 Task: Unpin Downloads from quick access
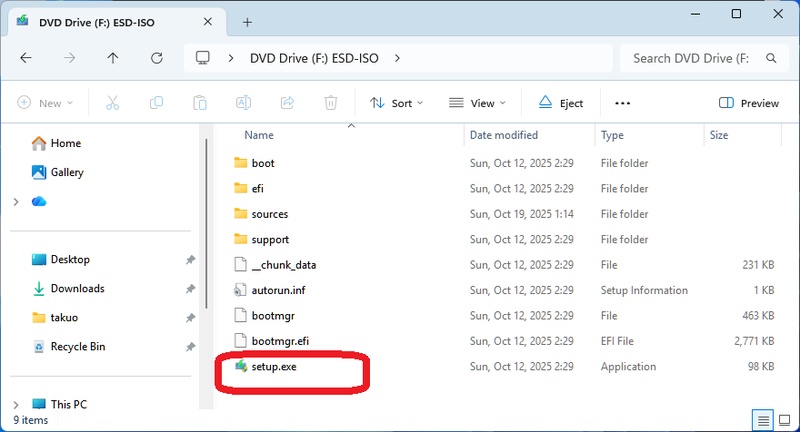pyautogui.click(x=190, y=289)
